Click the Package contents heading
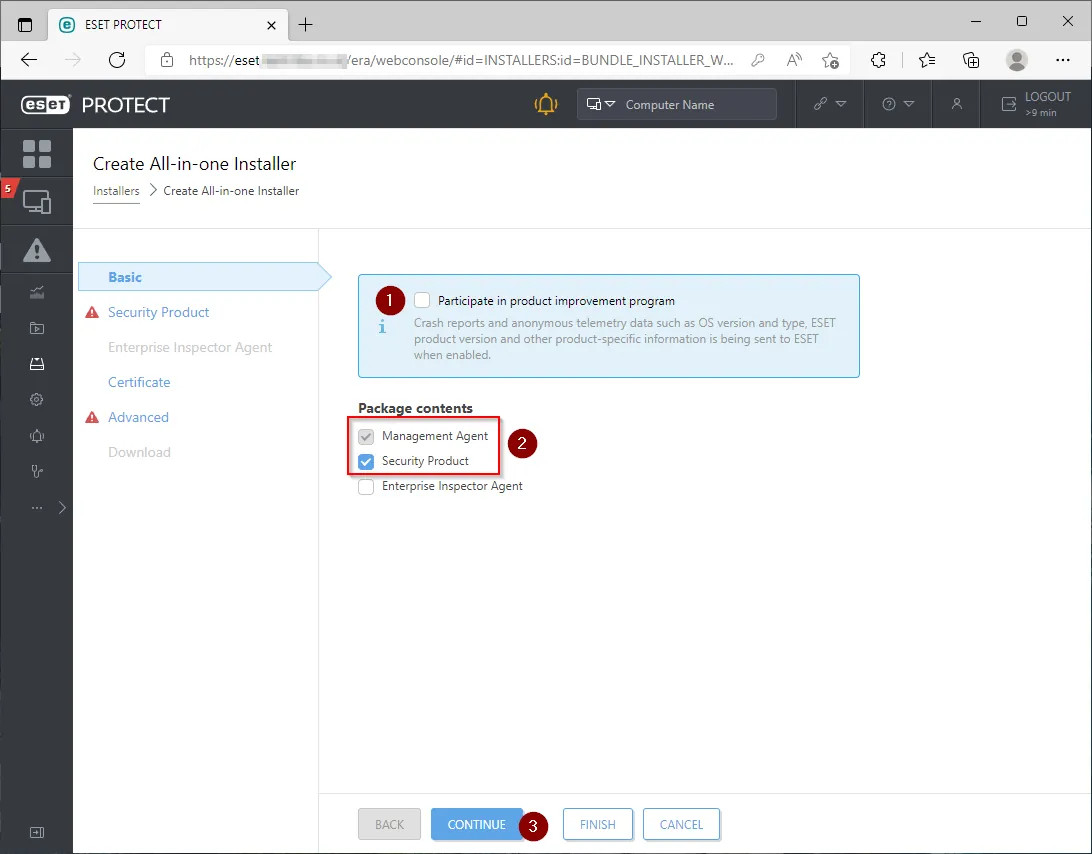 click(x=415, y=408)
